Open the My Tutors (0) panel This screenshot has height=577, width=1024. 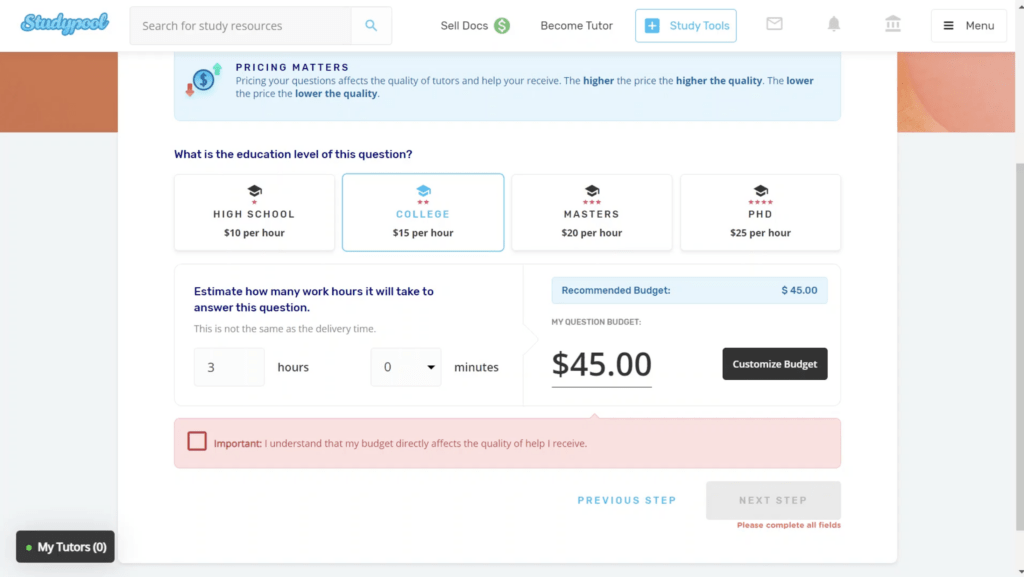click(64, 546)
